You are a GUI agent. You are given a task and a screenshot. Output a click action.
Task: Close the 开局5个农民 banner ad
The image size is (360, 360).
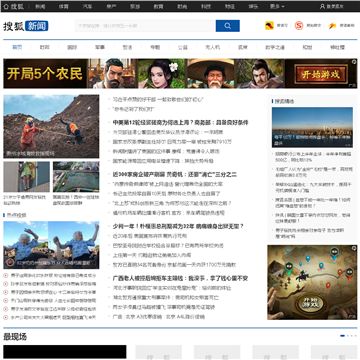pyautogui.click(x=354, y=62)
